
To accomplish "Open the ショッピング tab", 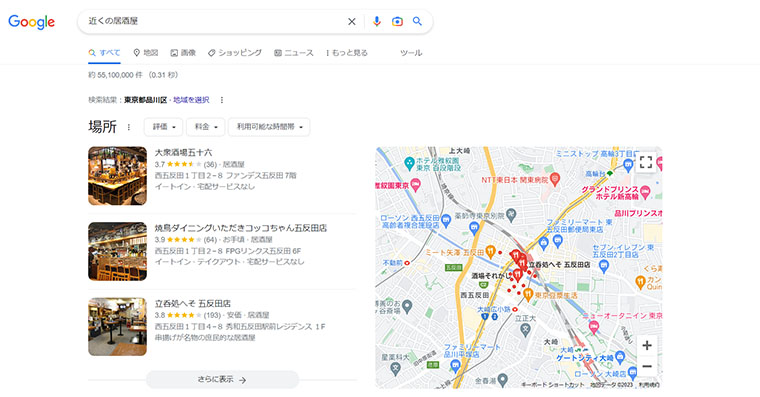I will pos(235,53).
